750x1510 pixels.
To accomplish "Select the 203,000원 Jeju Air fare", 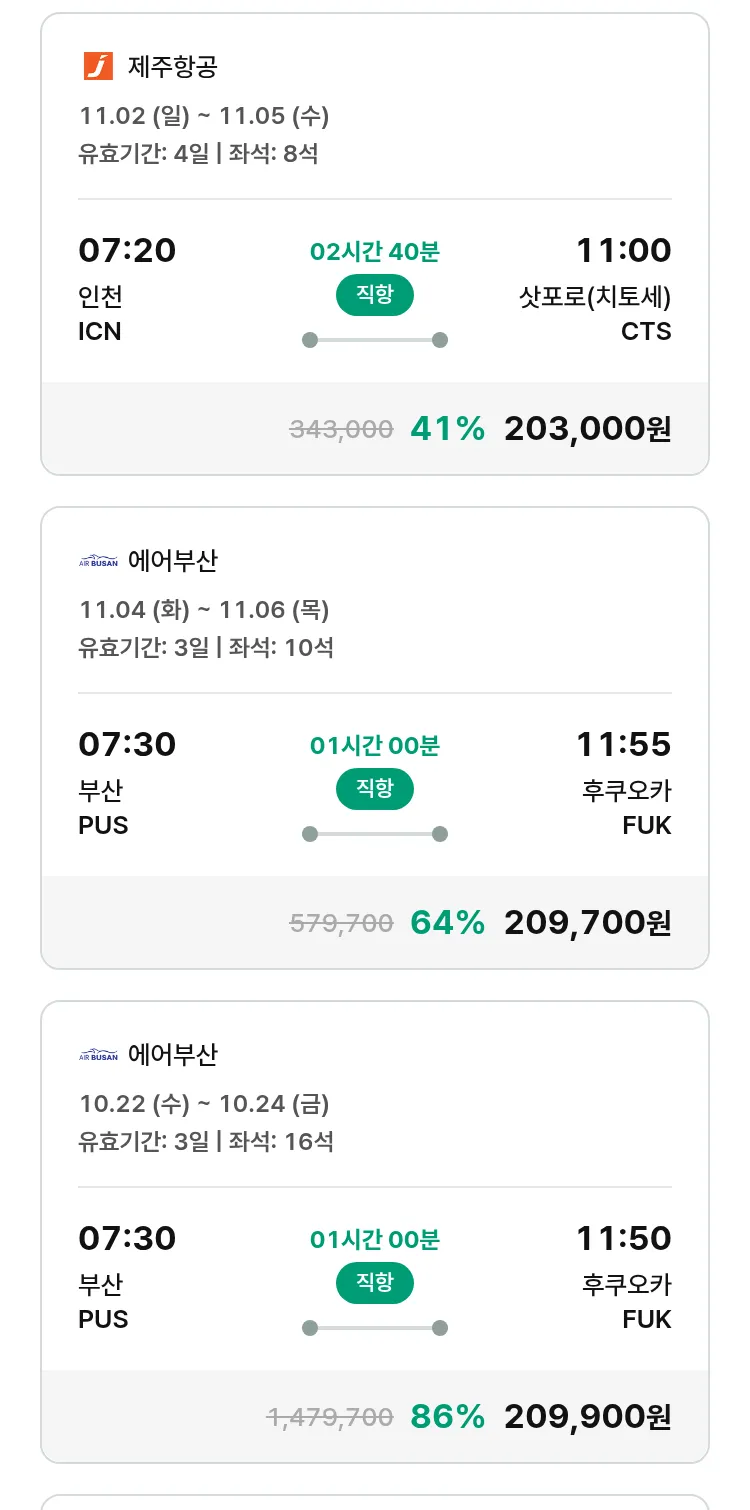I will (587, 429).
